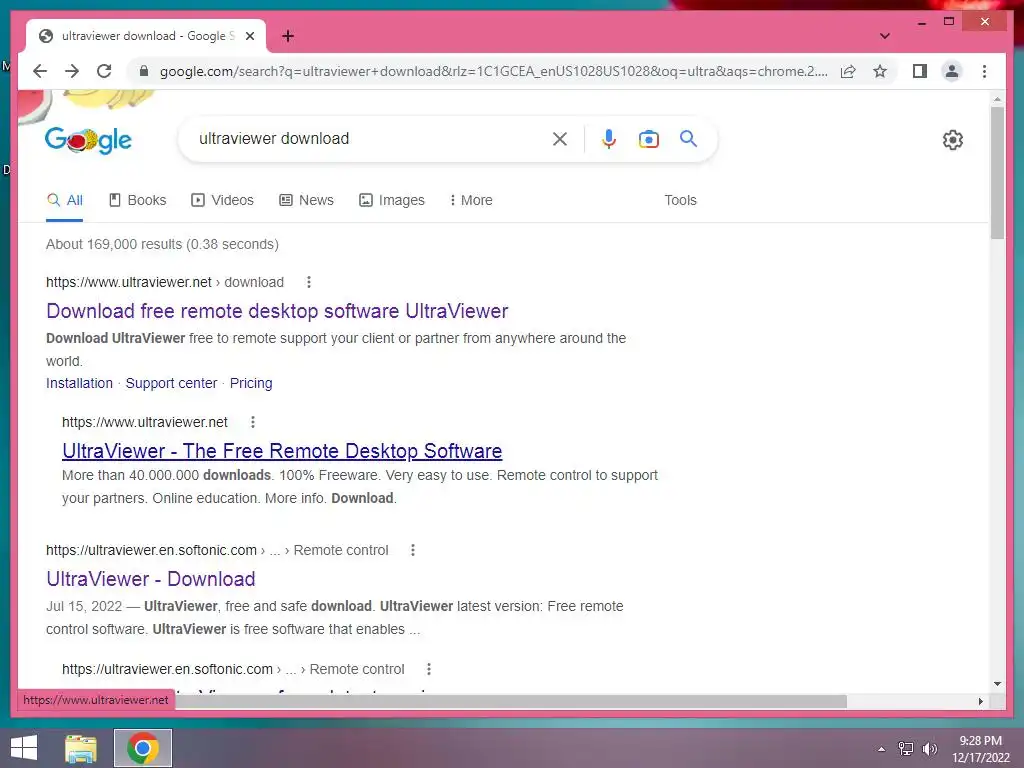This screenshot has width=1024, height=768.
Task: Open options for the ultraviewer.net homepage result
Action: 253,422
